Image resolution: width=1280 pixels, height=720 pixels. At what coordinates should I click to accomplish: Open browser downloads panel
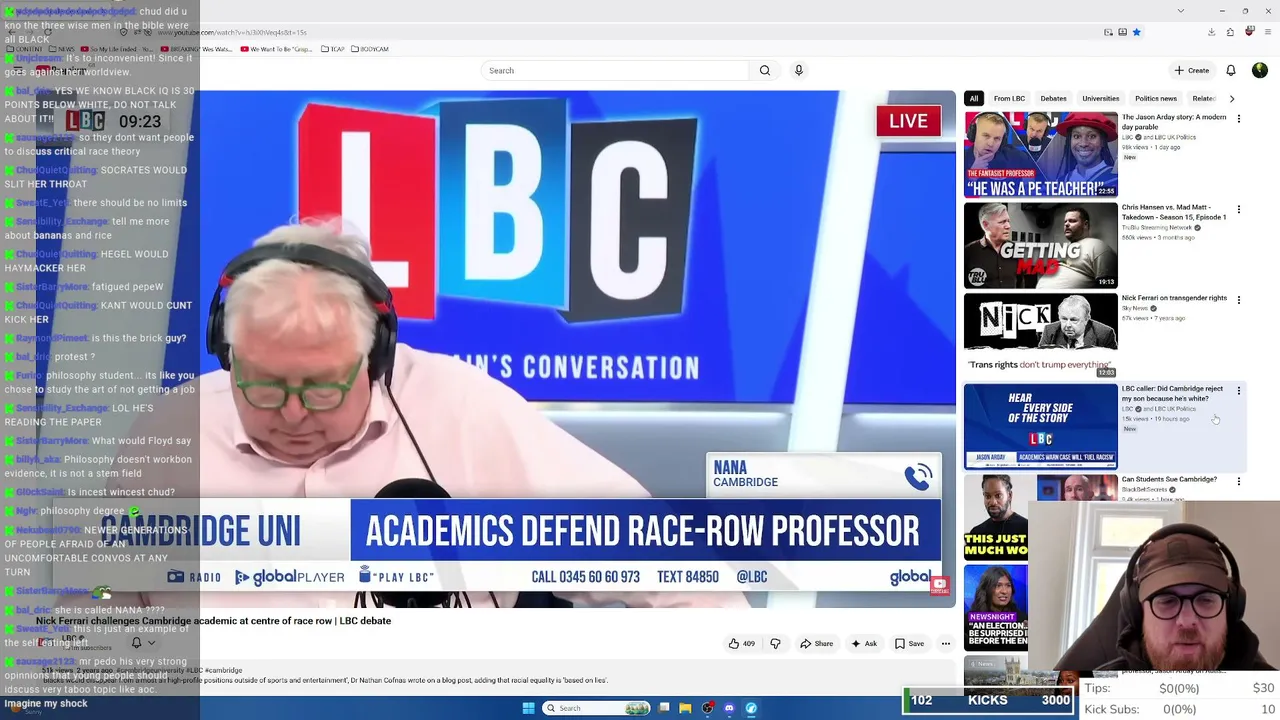coord(1211,32)
